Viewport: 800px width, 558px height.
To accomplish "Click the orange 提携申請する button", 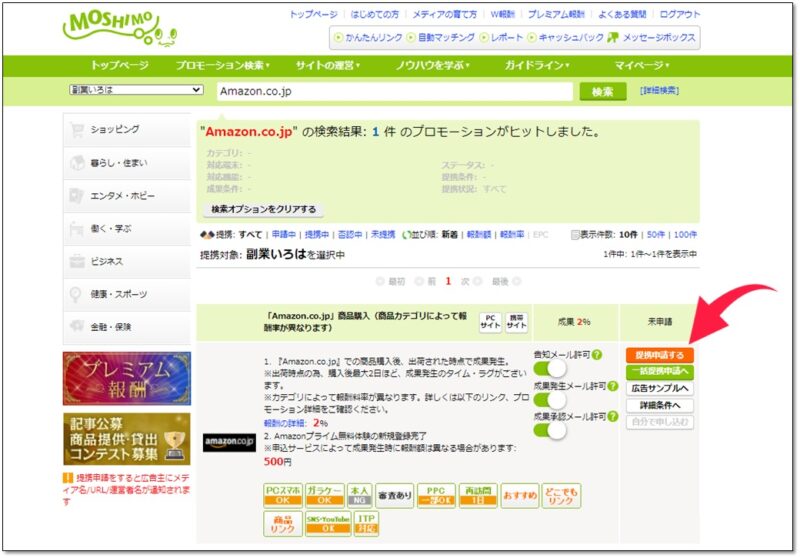I will pyautogui.click(x=659, y=355).
